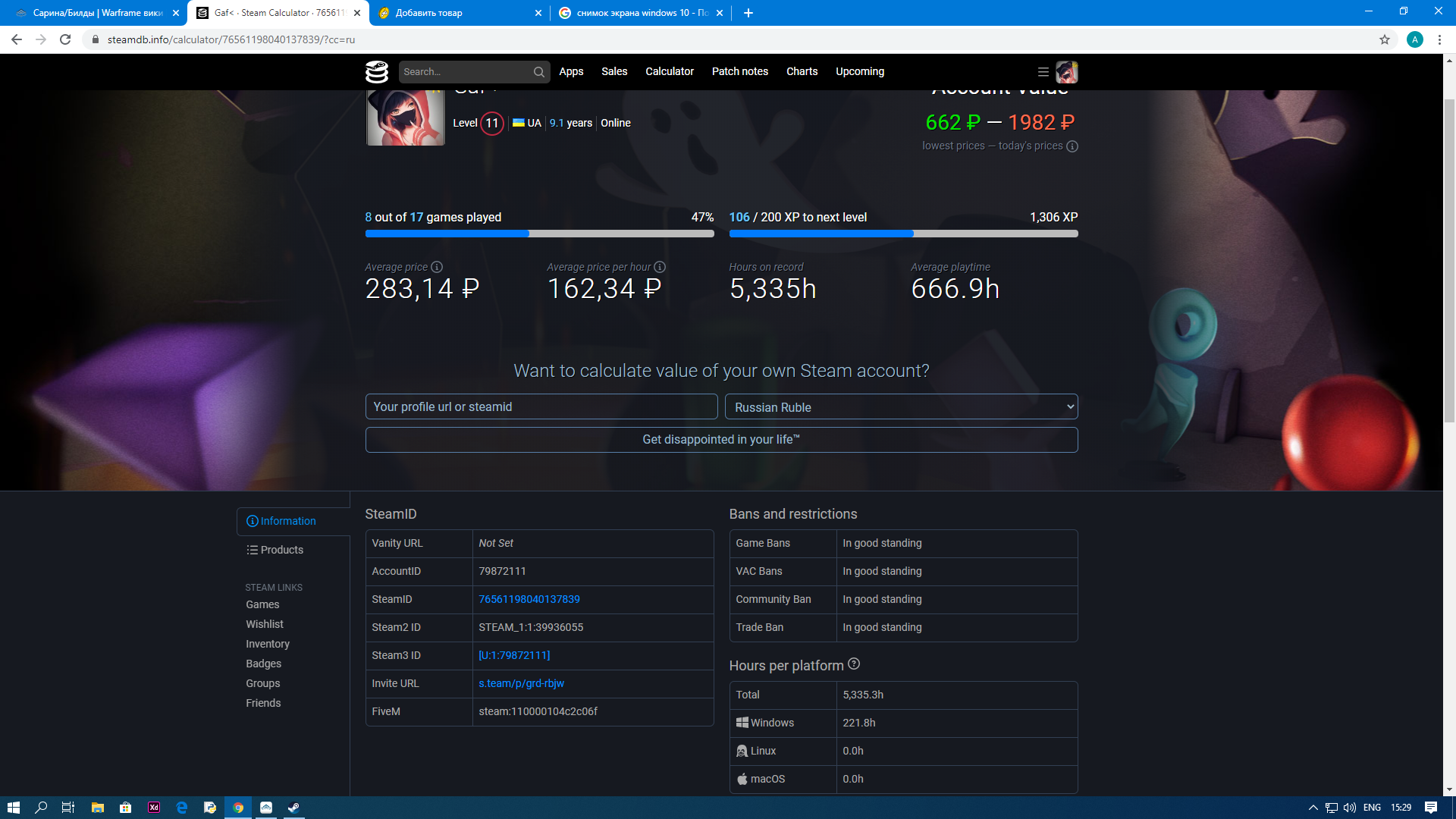Open Patch notes in the navigation
1456x819 pixels.
tap(740, 71)
